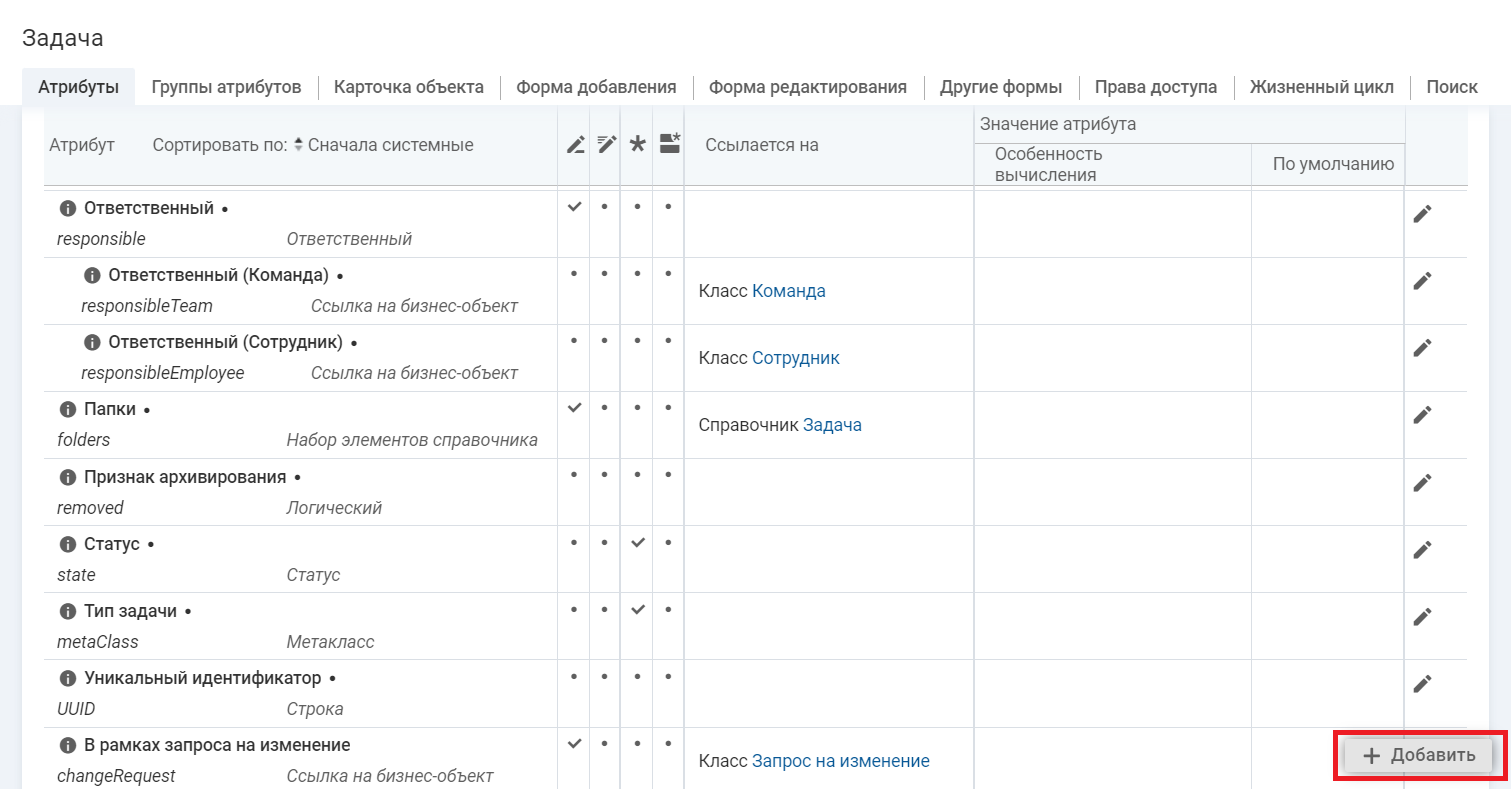
Task: Open the Форма редактирования tab
Action: point(807,87)
